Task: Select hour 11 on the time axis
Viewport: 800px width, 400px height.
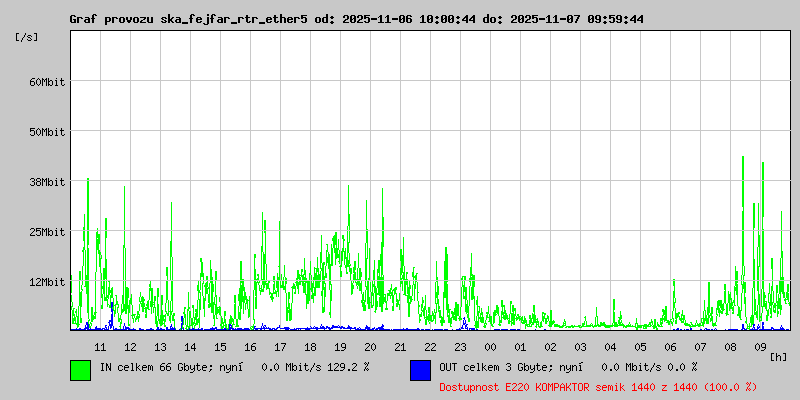Action: 100,346
